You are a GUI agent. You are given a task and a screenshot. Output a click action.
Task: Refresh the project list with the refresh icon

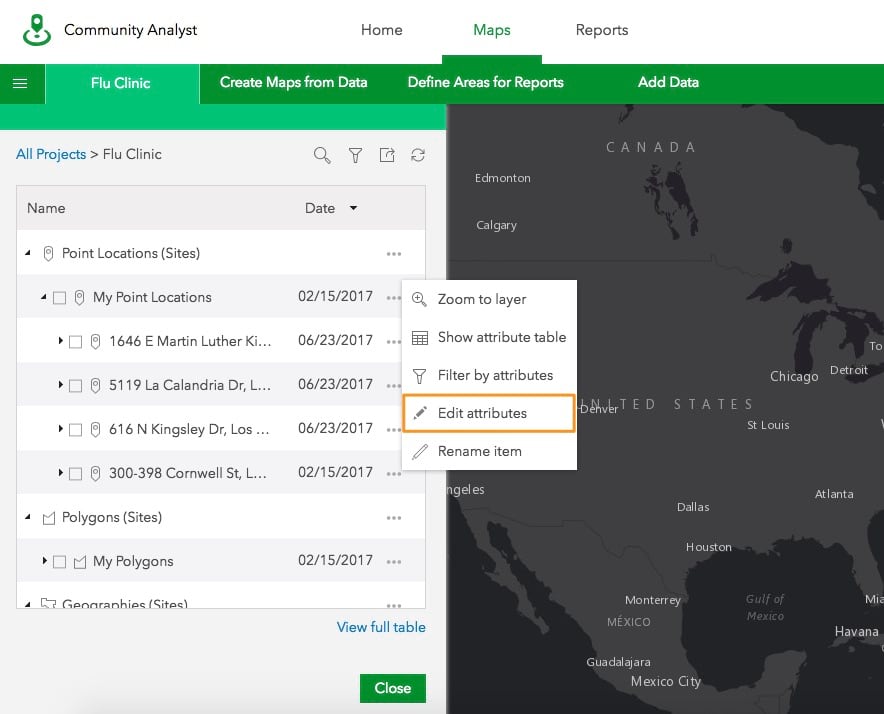coord(418,155)
